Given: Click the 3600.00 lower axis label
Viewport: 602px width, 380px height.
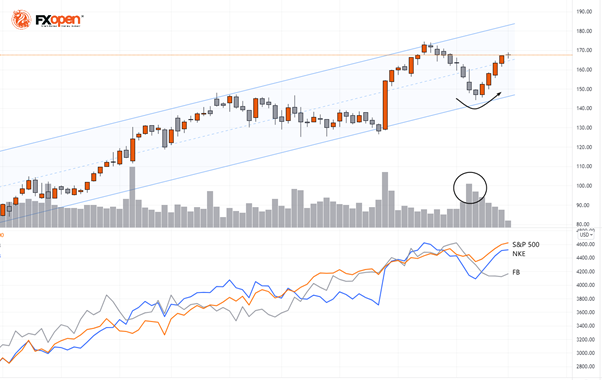Looking at the screenshot, I should (x=585, y=312).
